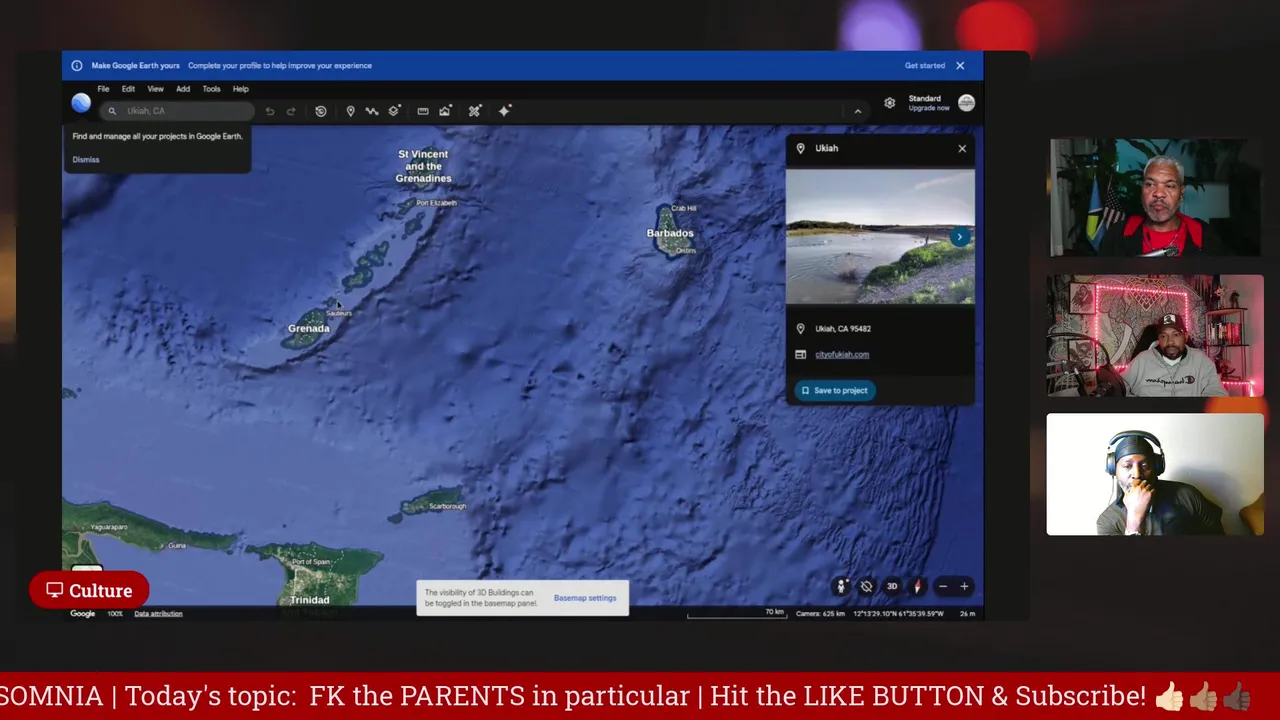1280x720 pixels.
Task: Zoom out with the minus button
Action: [x=942, y=587]
